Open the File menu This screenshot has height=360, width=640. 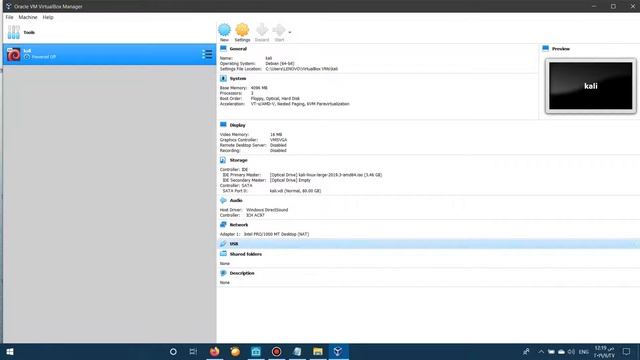coord(9,17)
